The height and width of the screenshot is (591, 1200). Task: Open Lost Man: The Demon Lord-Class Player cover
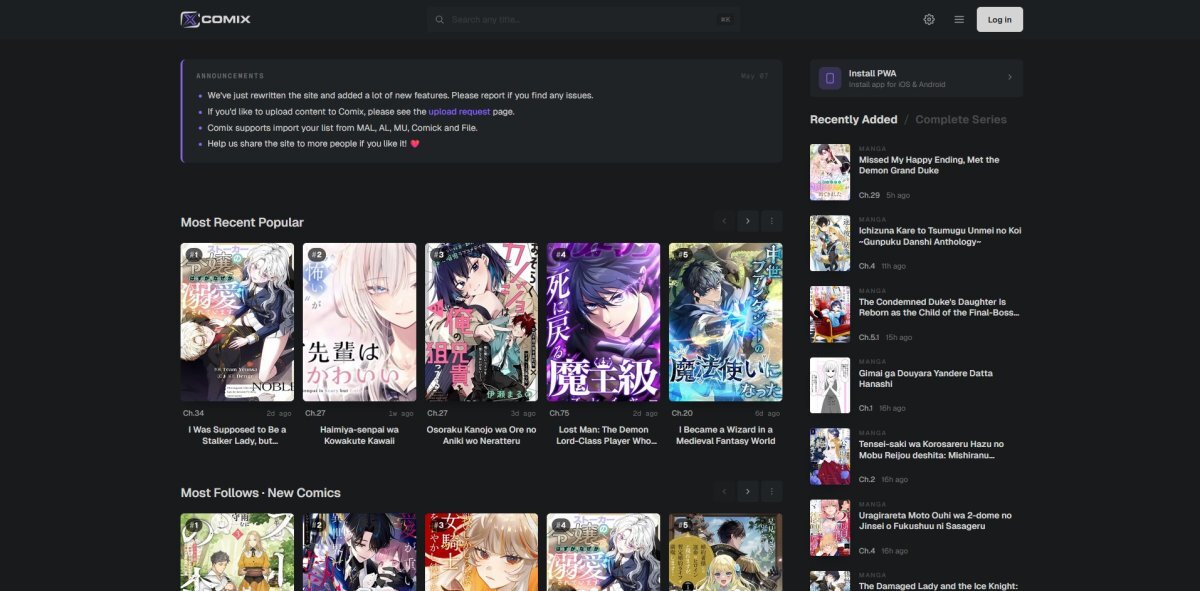click(603, 322)
